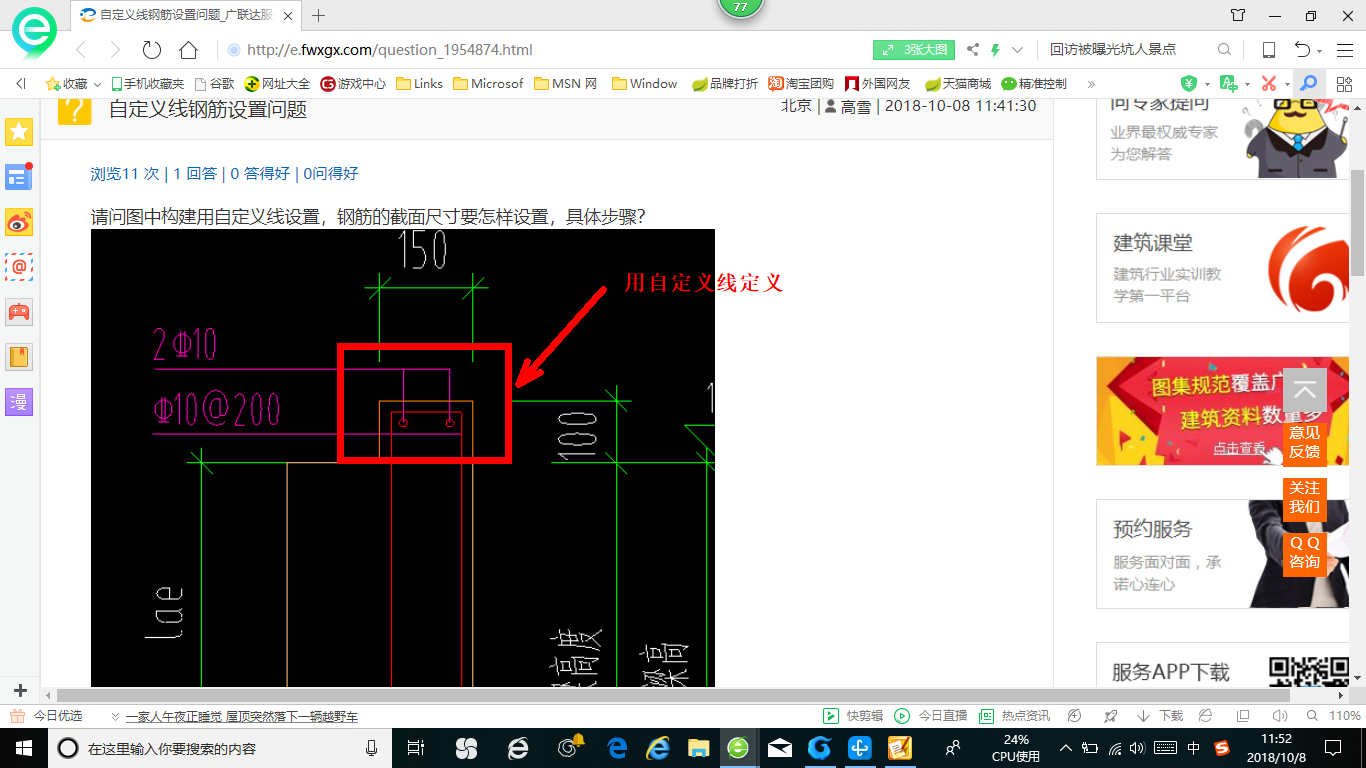
Task: Open the 外国网友 bookmark
Action: [x=877, y=84]
